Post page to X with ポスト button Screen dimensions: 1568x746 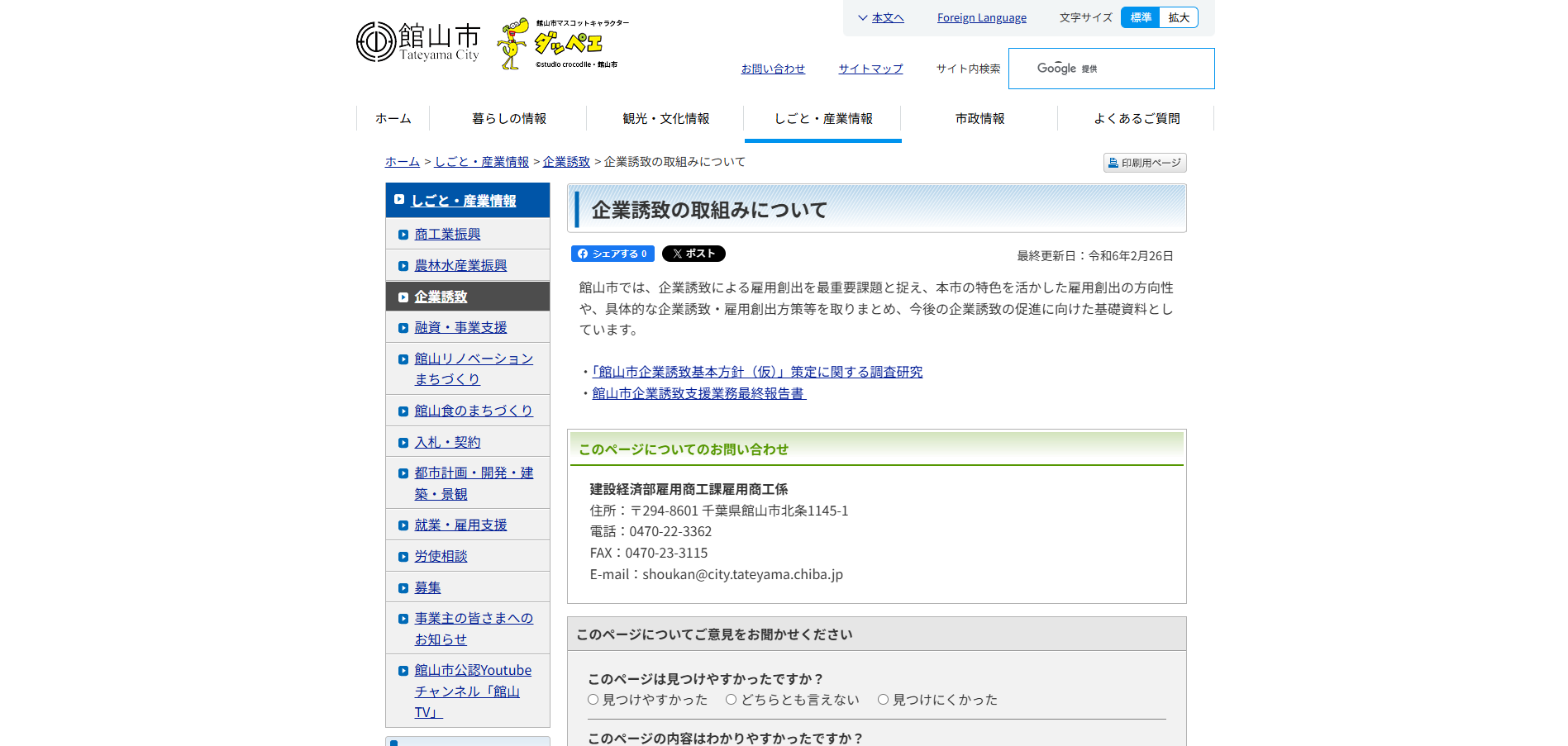pos(693,254)
